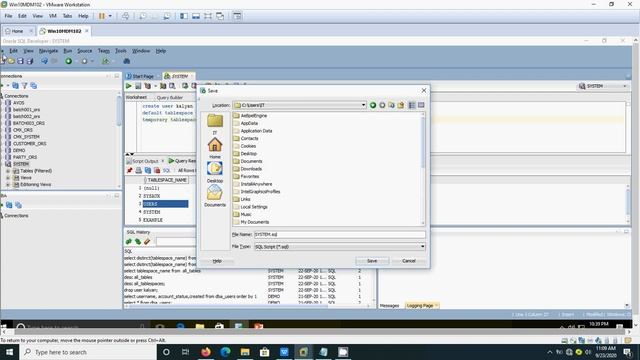This screenshot has height=360, width=640.
Task: Open the Tools menu in SQL Developer
Action: tap(120, 51)
